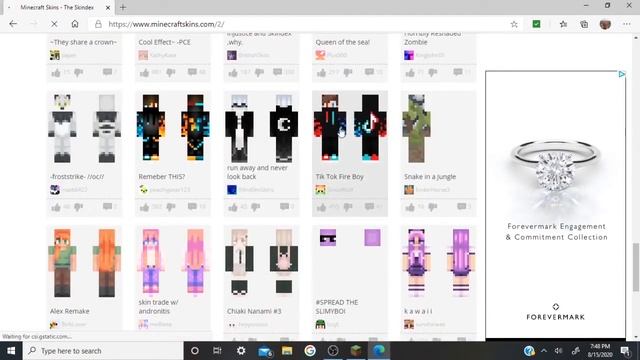Screen dimensions: 640x360
Task: Open Settings gear on the taskbar
Action: click(x=241, y=351)
